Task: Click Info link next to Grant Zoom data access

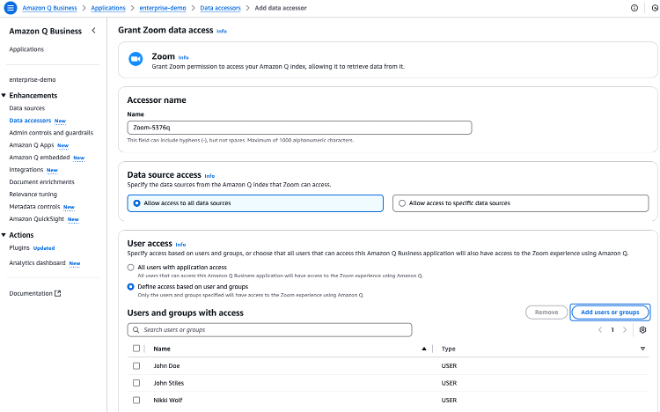Action: point(221,31)
